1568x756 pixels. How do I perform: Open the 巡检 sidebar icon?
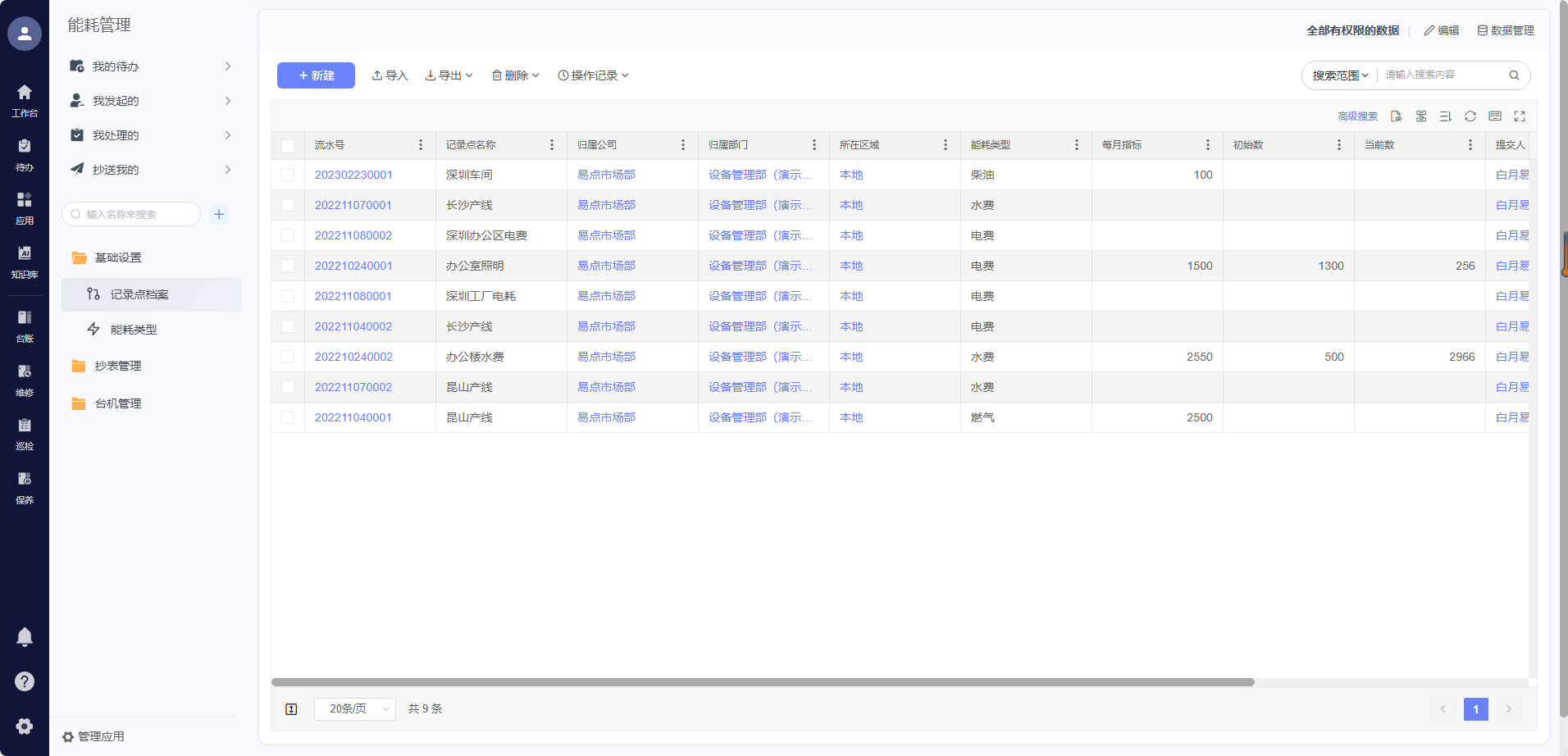click(25, 433)
